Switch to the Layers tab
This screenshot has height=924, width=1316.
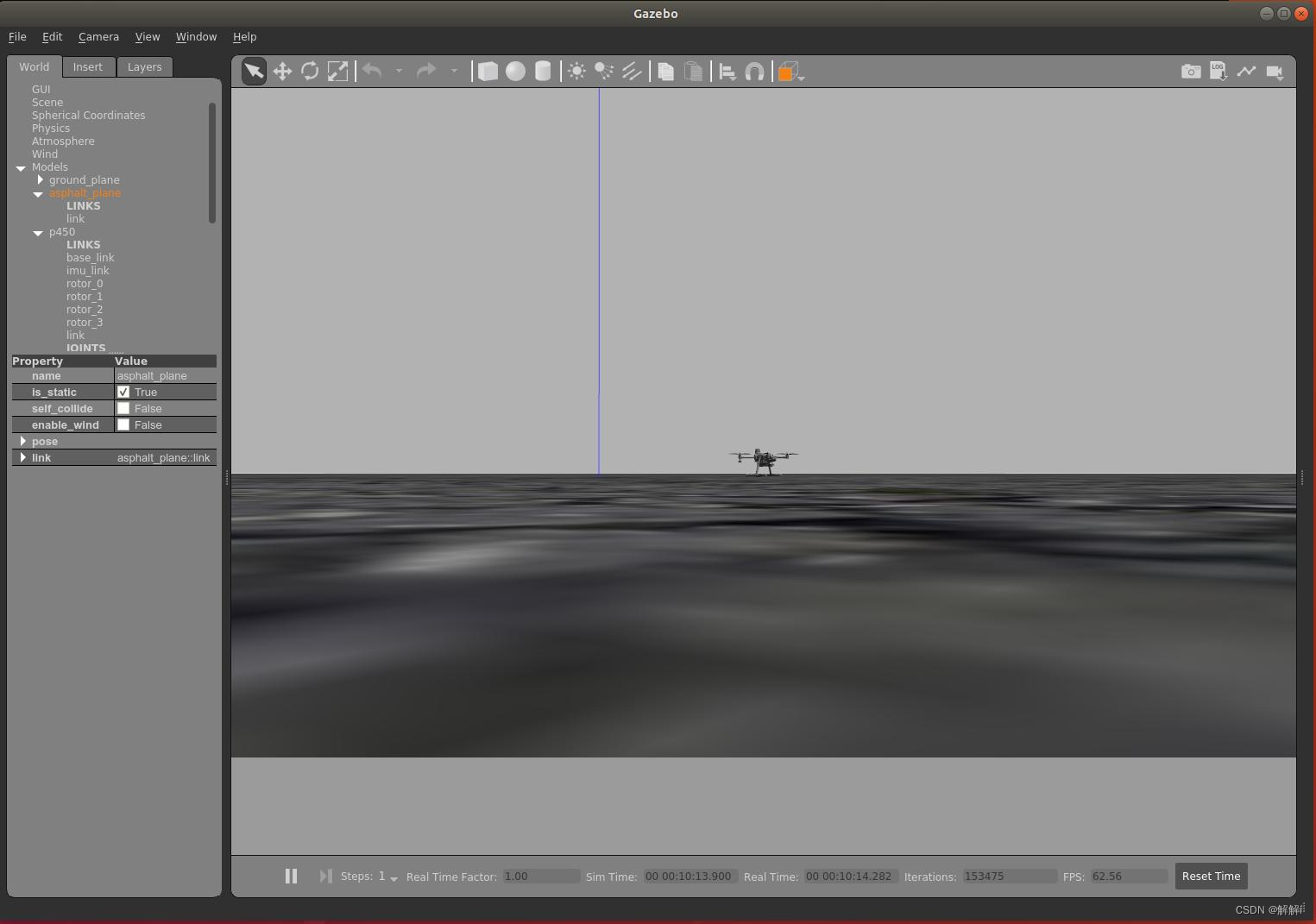144,66
